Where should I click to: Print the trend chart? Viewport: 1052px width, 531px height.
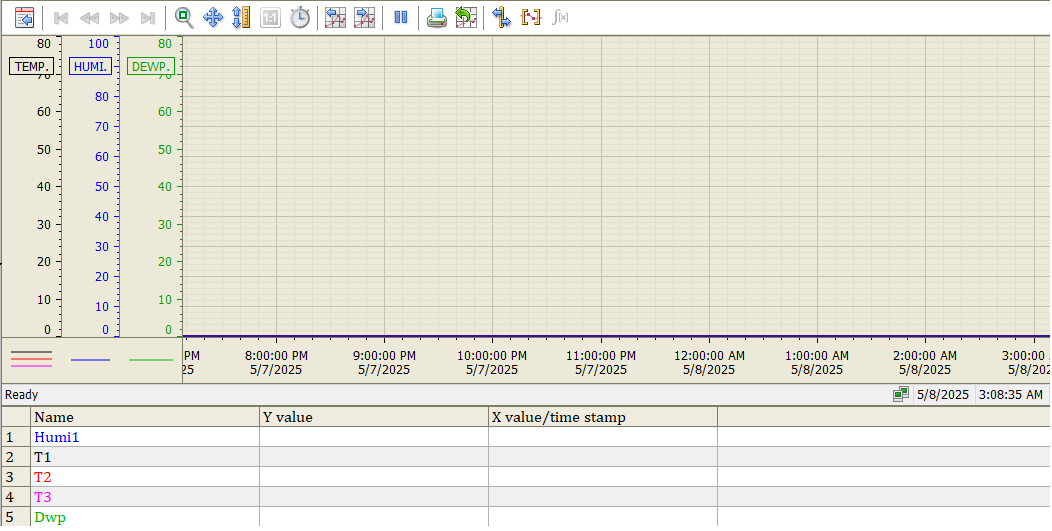(437, 17)
